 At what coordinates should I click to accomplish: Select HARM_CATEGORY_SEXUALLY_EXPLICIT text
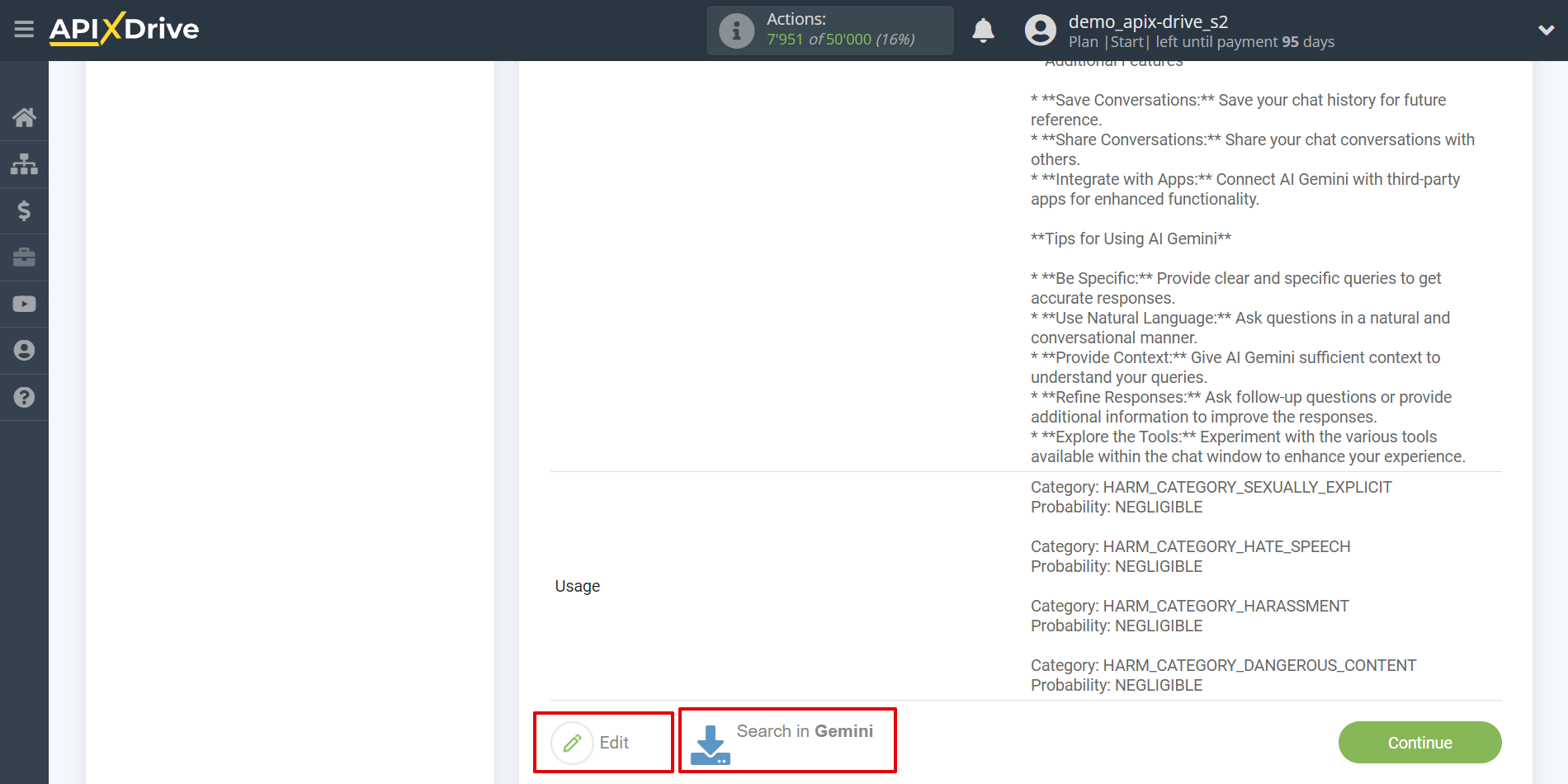(x=1247, y=487)
